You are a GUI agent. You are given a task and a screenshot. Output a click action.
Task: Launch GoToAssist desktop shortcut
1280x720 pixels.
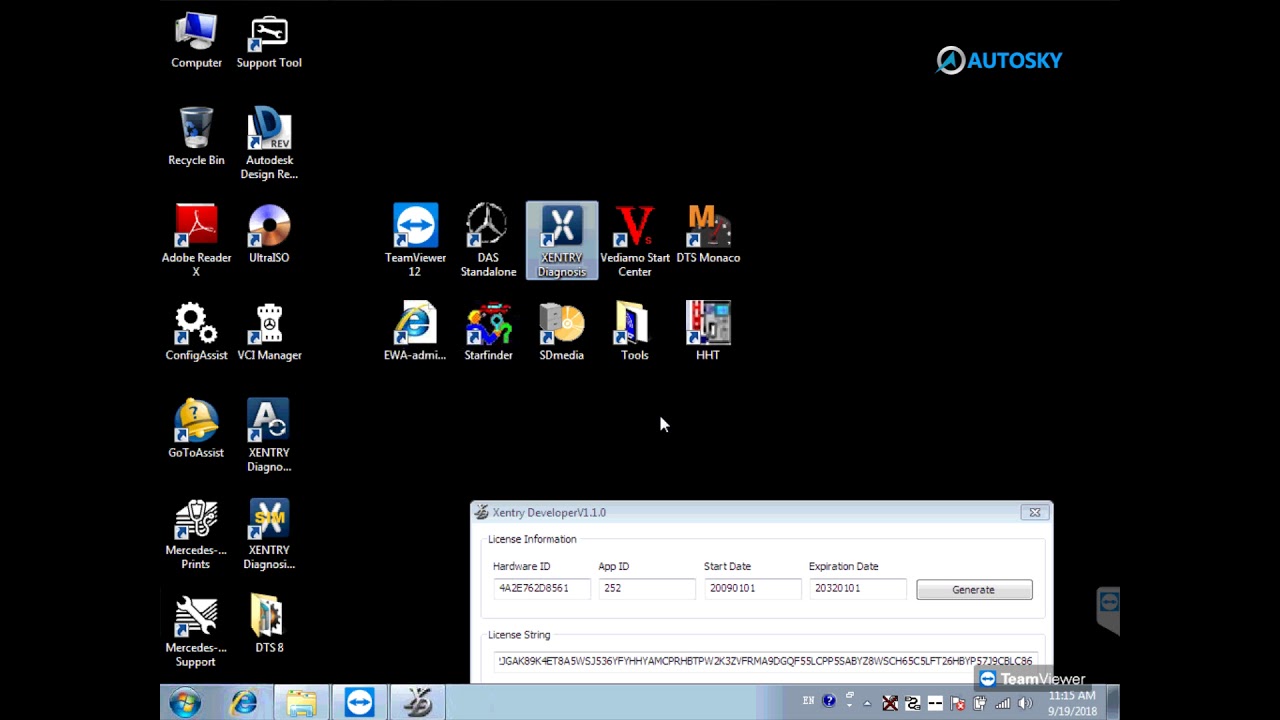click(x=196, y=429)
